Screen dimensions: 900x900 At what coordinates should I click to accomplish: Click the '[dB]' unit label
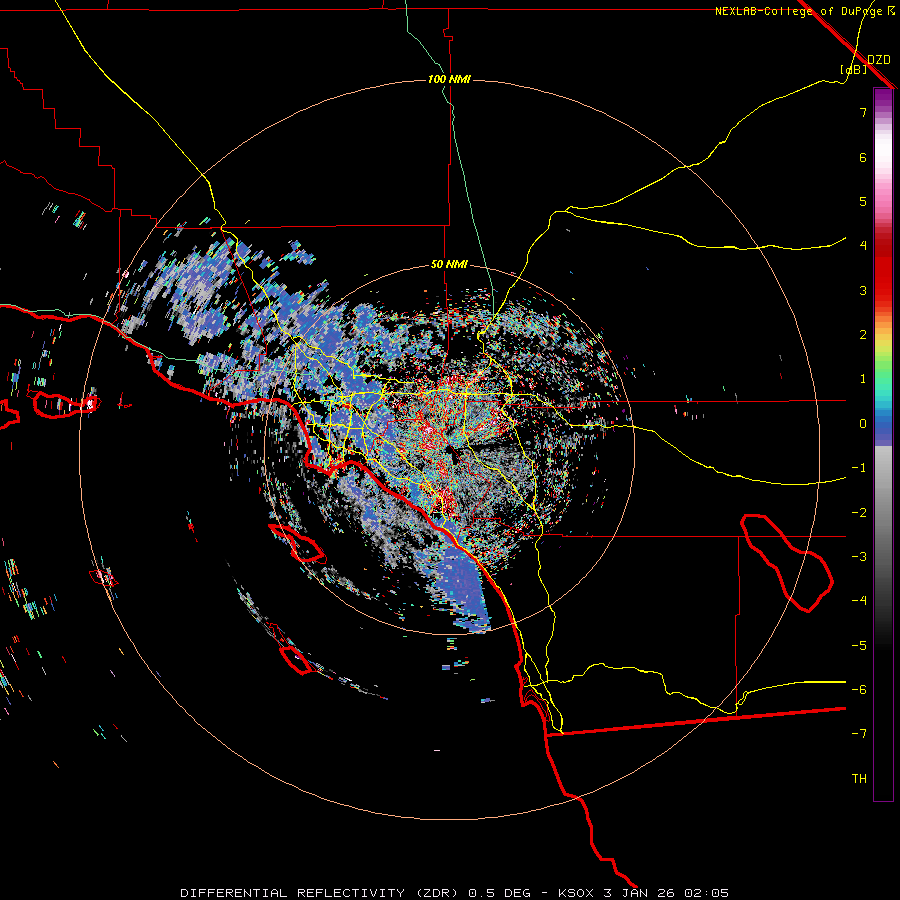(x=854, y=70)
